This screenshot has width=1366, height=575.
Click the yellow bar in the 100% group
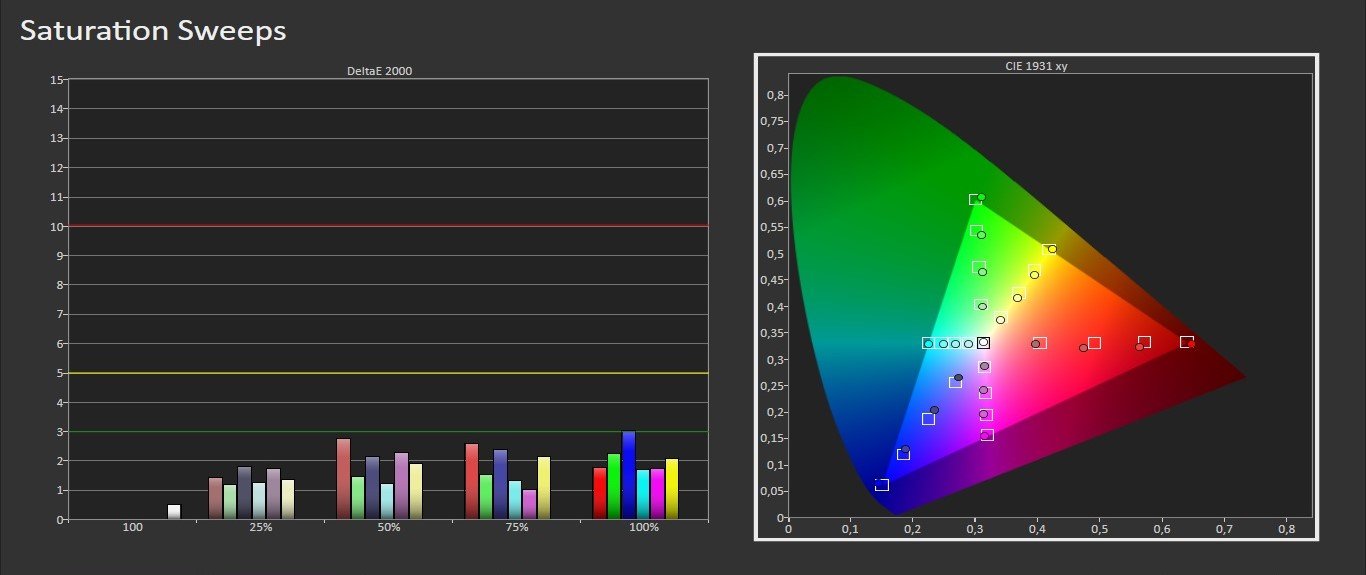pyautogui.click(x=672, y=489)
